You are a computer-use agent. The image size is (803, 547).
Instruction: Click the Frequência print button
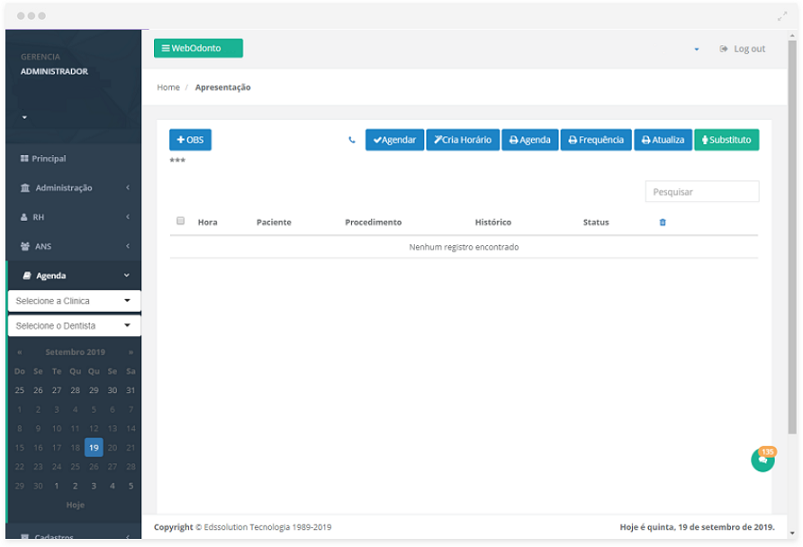click(x=596, y=140)
